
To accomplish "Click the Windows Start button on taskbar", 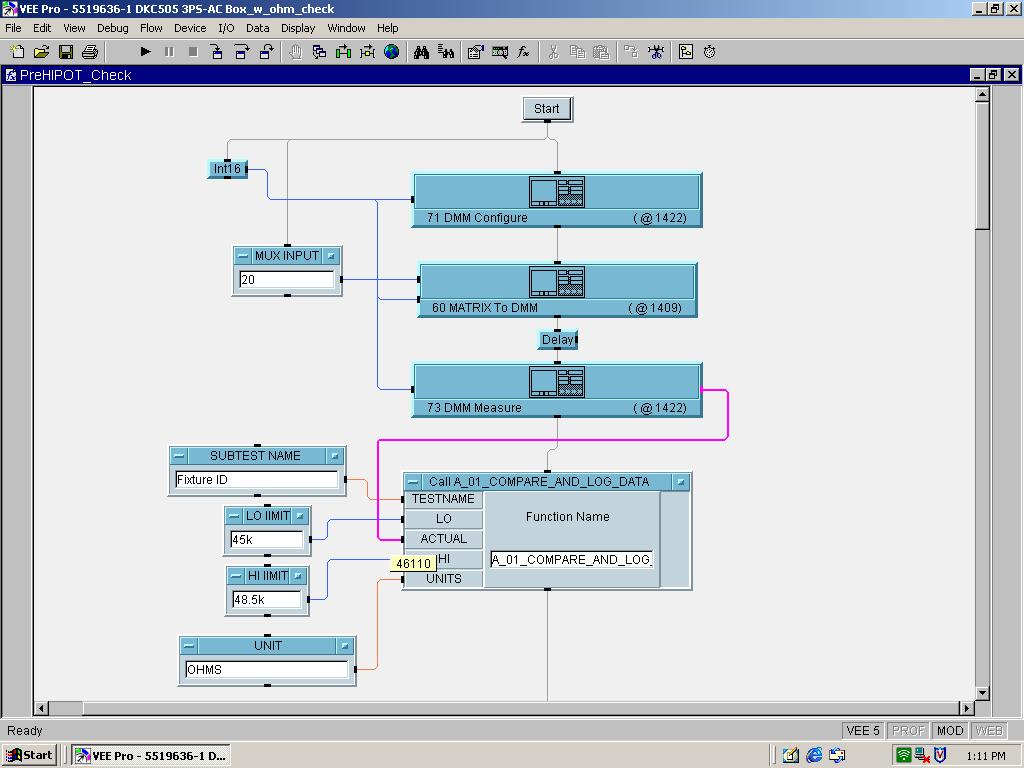I will [x=29, y=755].
